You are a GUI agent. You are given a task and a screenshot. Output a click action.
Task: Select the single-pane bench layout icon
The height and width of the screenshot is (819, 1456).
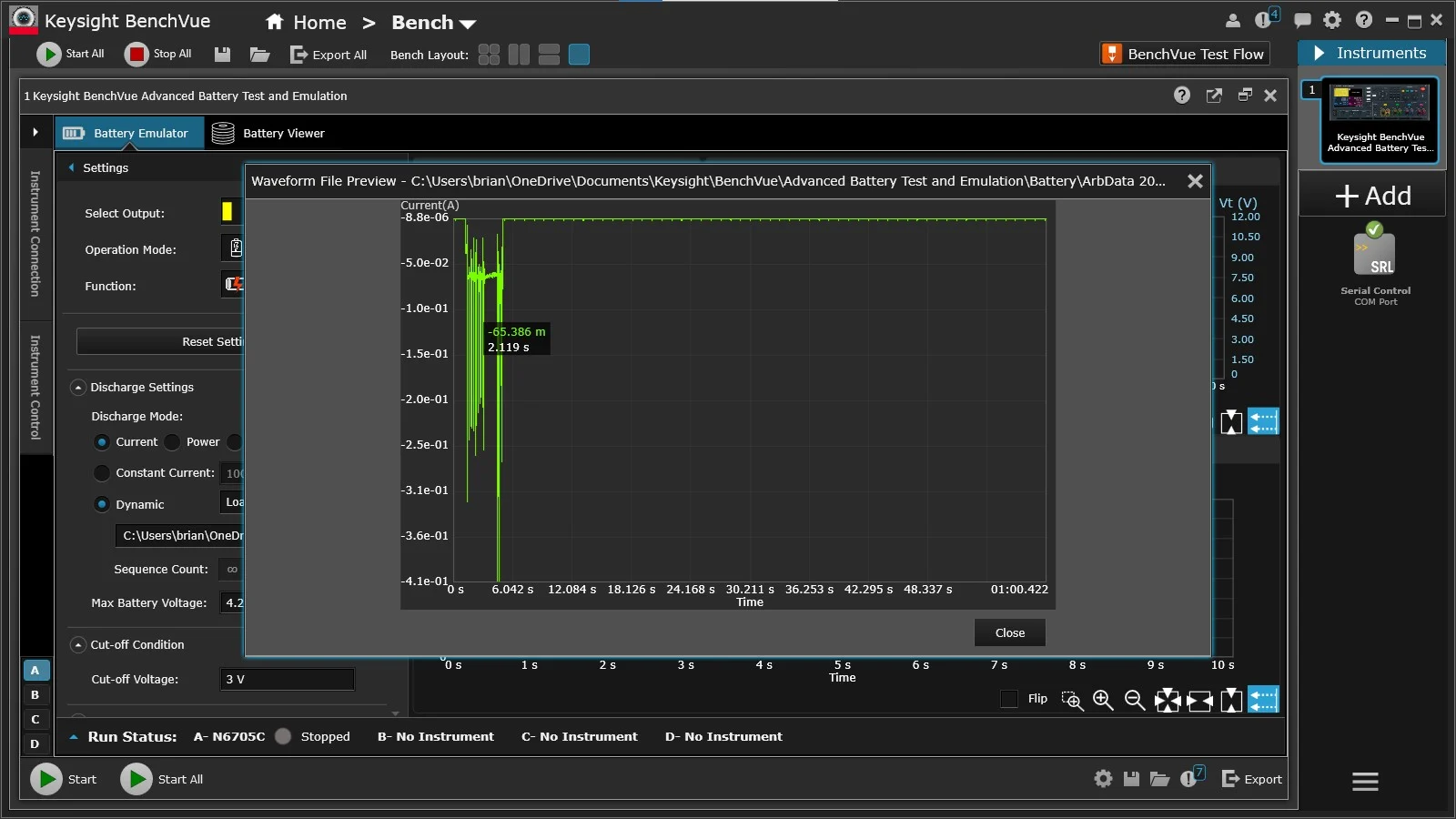pos(579,55)
